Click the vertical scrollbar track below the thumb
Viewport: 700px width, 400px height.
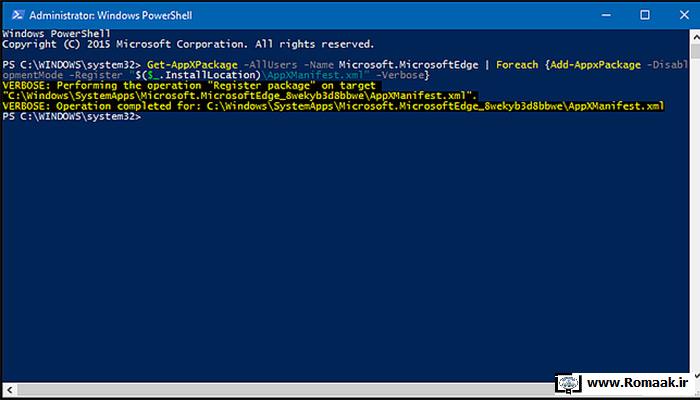tap(695, 214)
